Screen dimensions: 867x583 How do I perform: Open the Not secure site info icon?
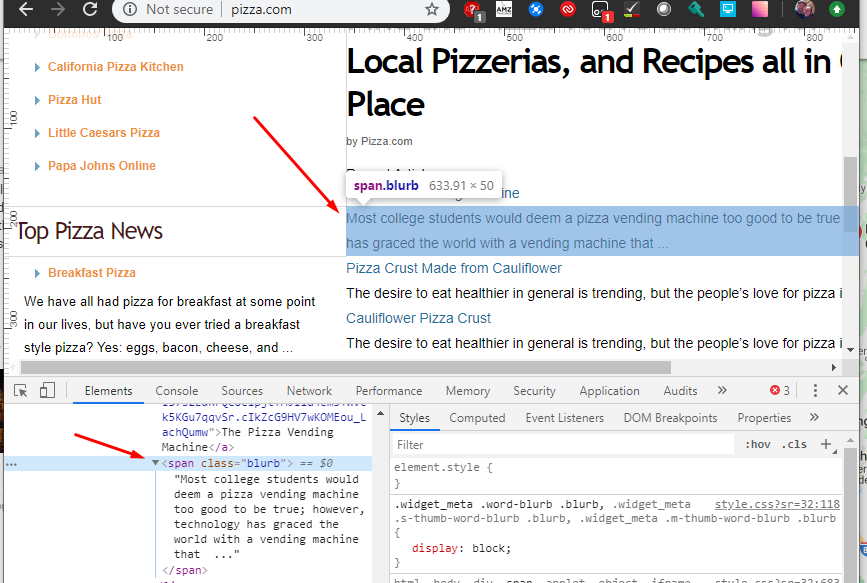129,9
